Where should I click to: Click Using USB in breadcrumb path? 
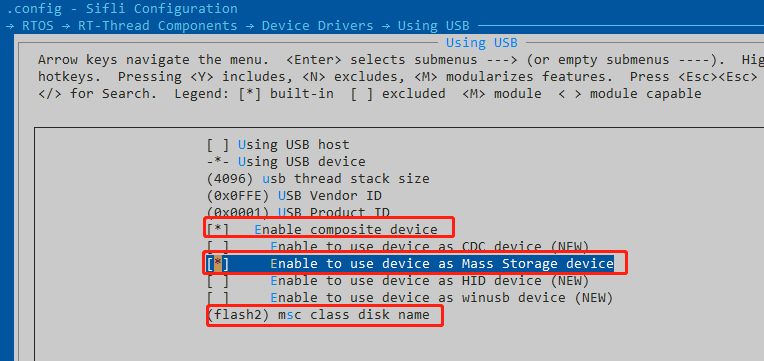[x=434, y=25]
